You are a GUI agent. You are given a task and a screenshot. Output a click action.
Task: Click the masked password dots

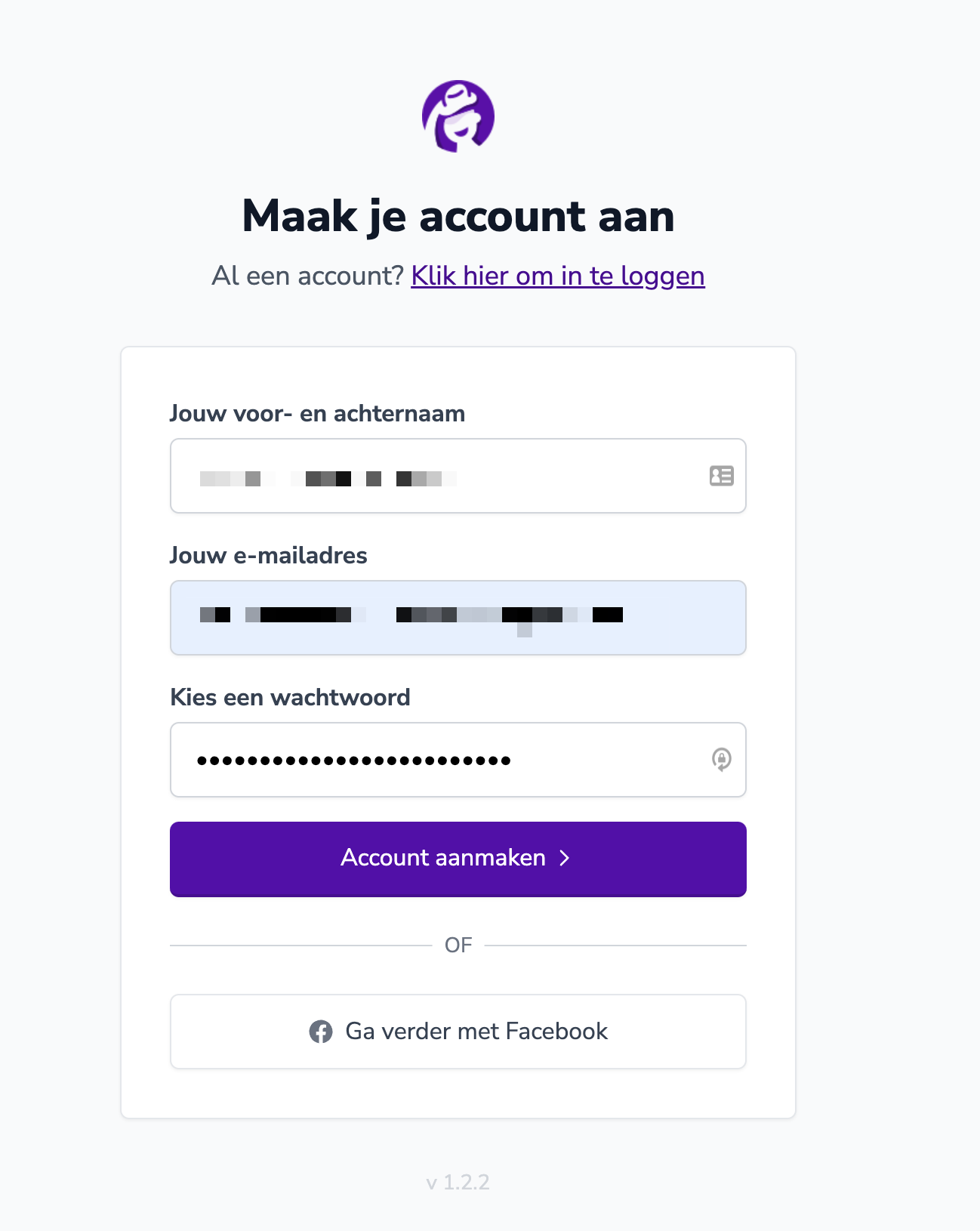tap(354, 761)
